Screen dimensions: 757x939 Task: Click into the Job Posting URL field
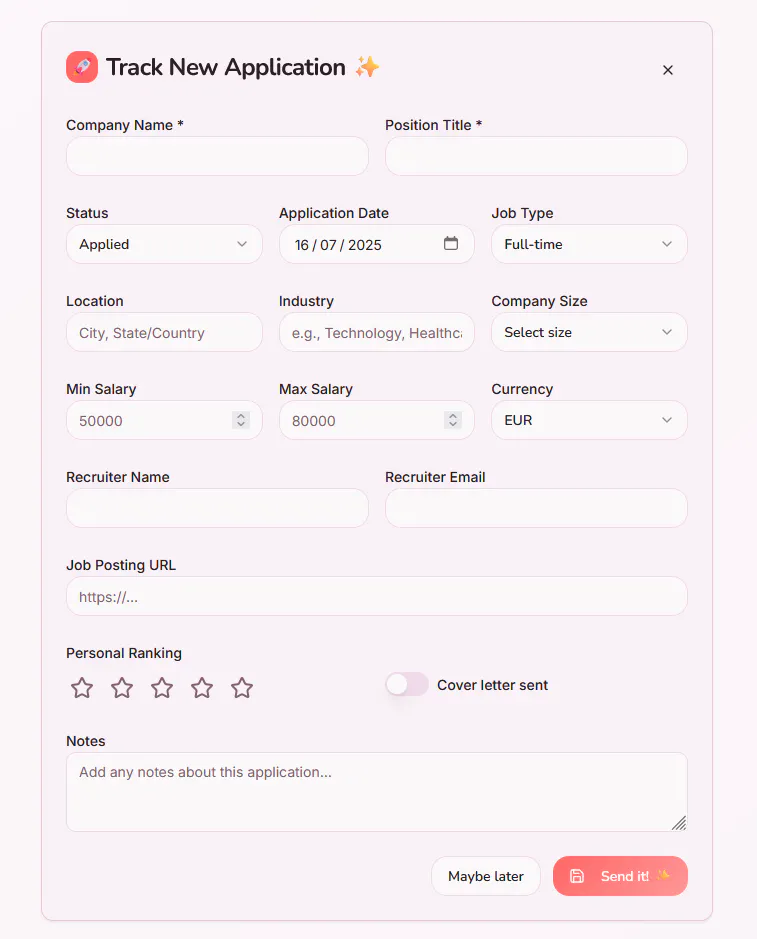[x=377, y=596]
